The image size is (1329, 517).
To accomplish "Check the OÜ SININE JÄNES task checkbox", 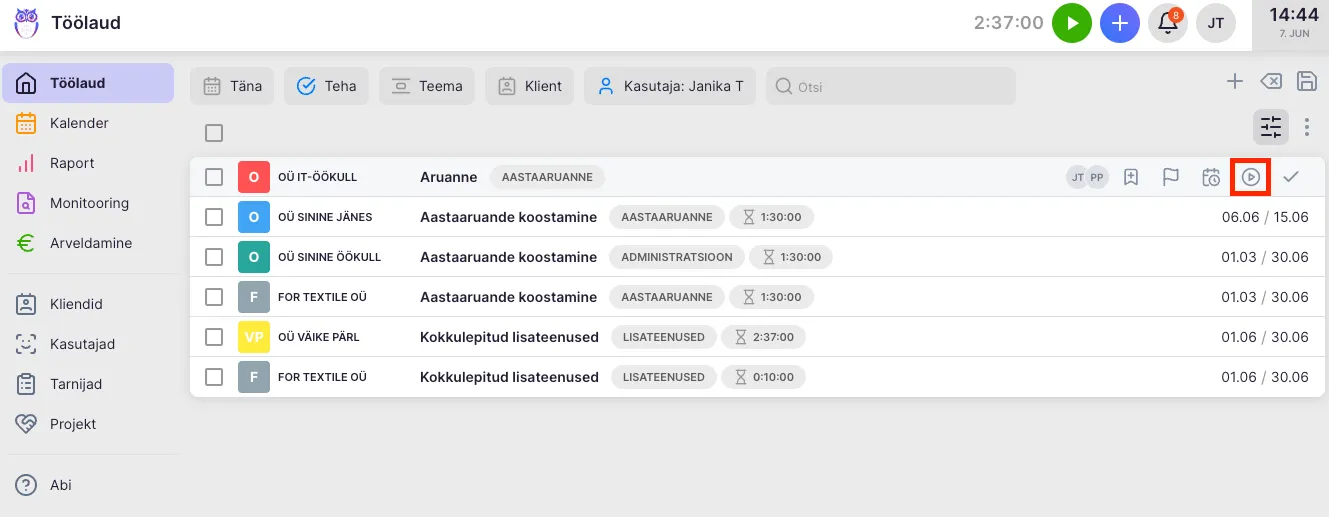I will pos(214,217).
